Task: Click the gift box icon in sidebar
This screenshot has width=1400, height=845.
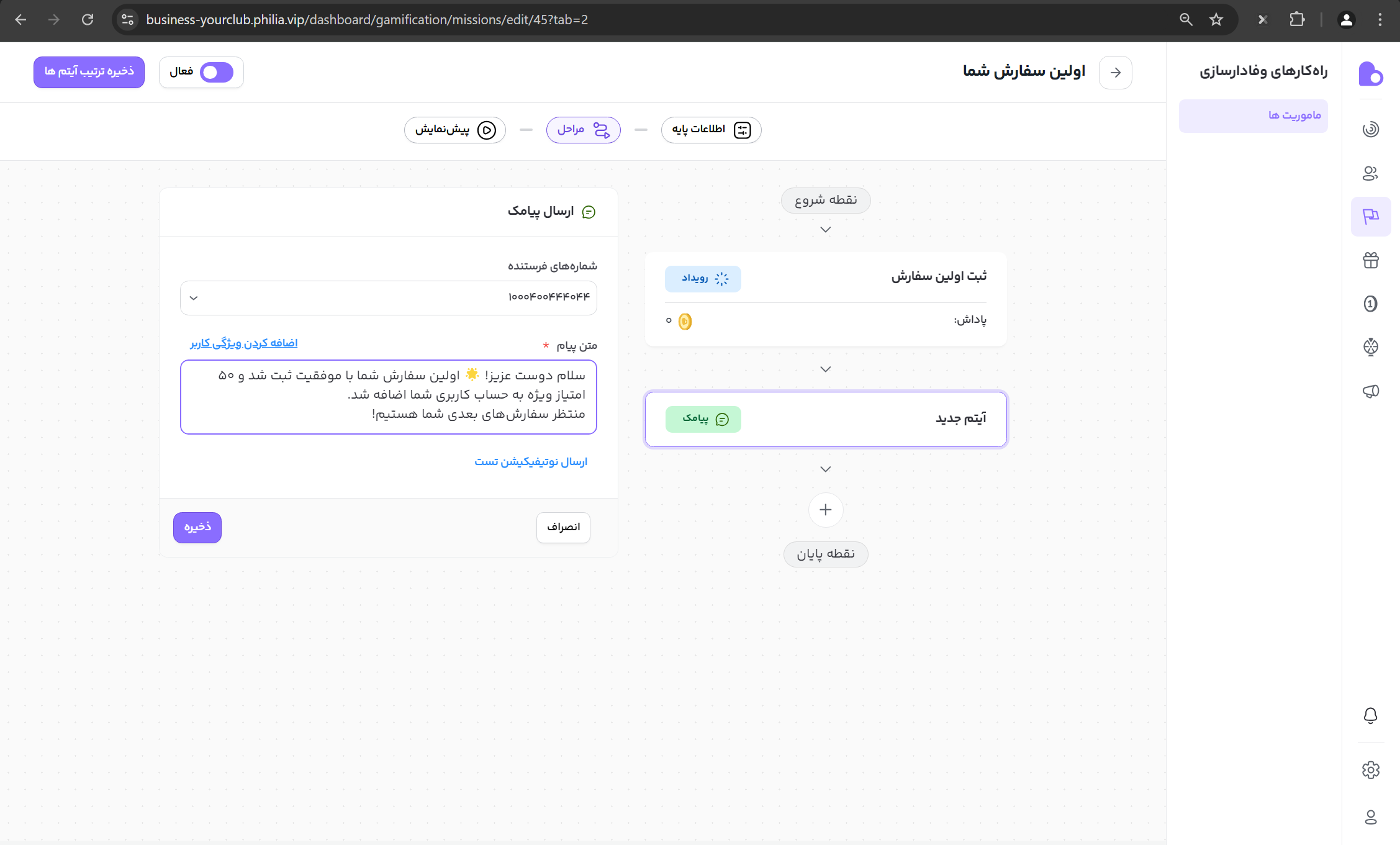Action: pos(1370,260)
